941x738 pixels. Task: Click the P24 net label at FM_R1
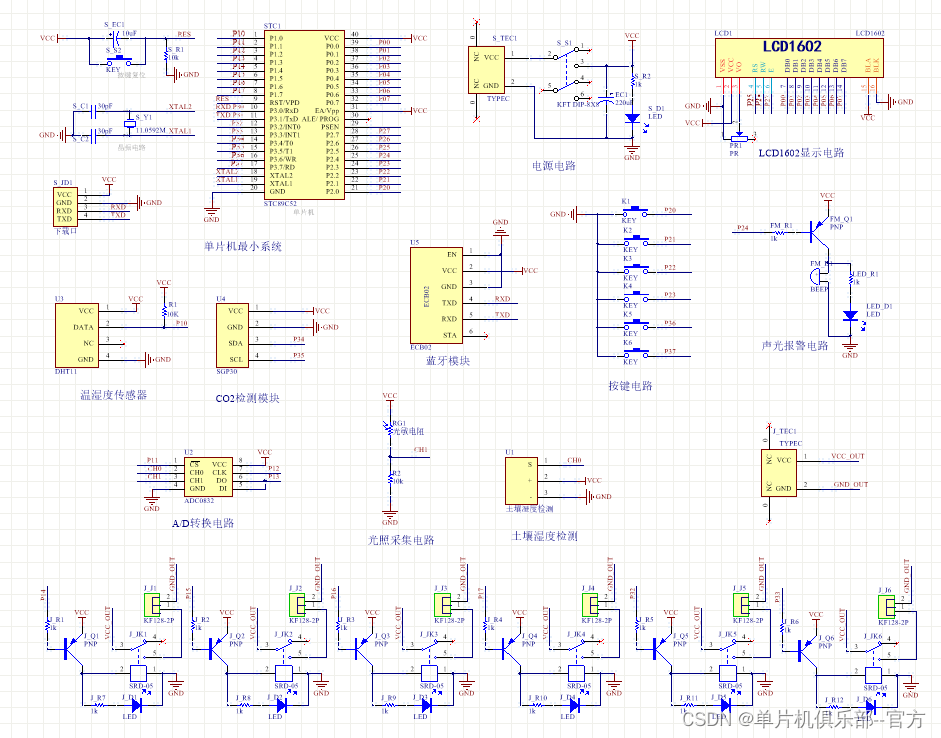743,228
